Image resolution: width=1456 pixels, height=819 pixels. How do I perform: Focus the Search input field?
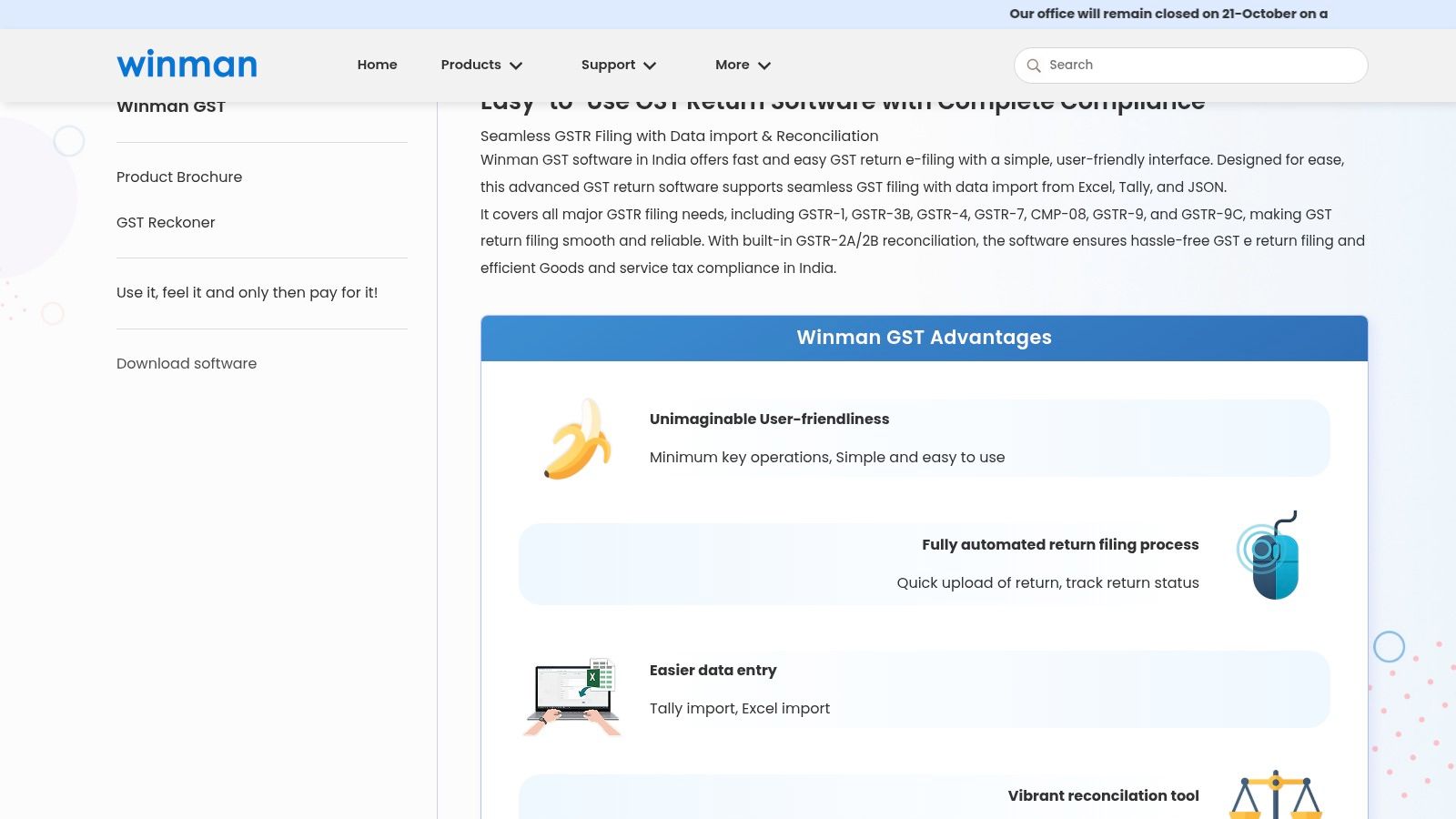(x=1190, y=66)
